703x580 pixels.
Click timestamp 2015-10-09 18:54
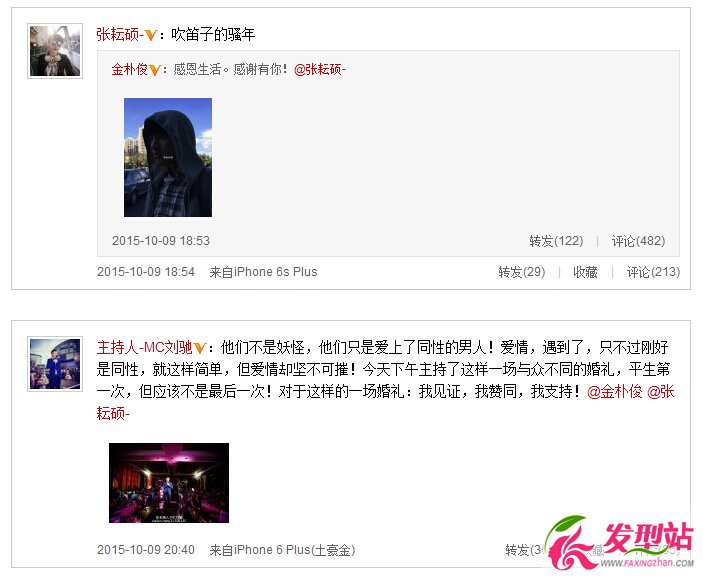[146, 272]
